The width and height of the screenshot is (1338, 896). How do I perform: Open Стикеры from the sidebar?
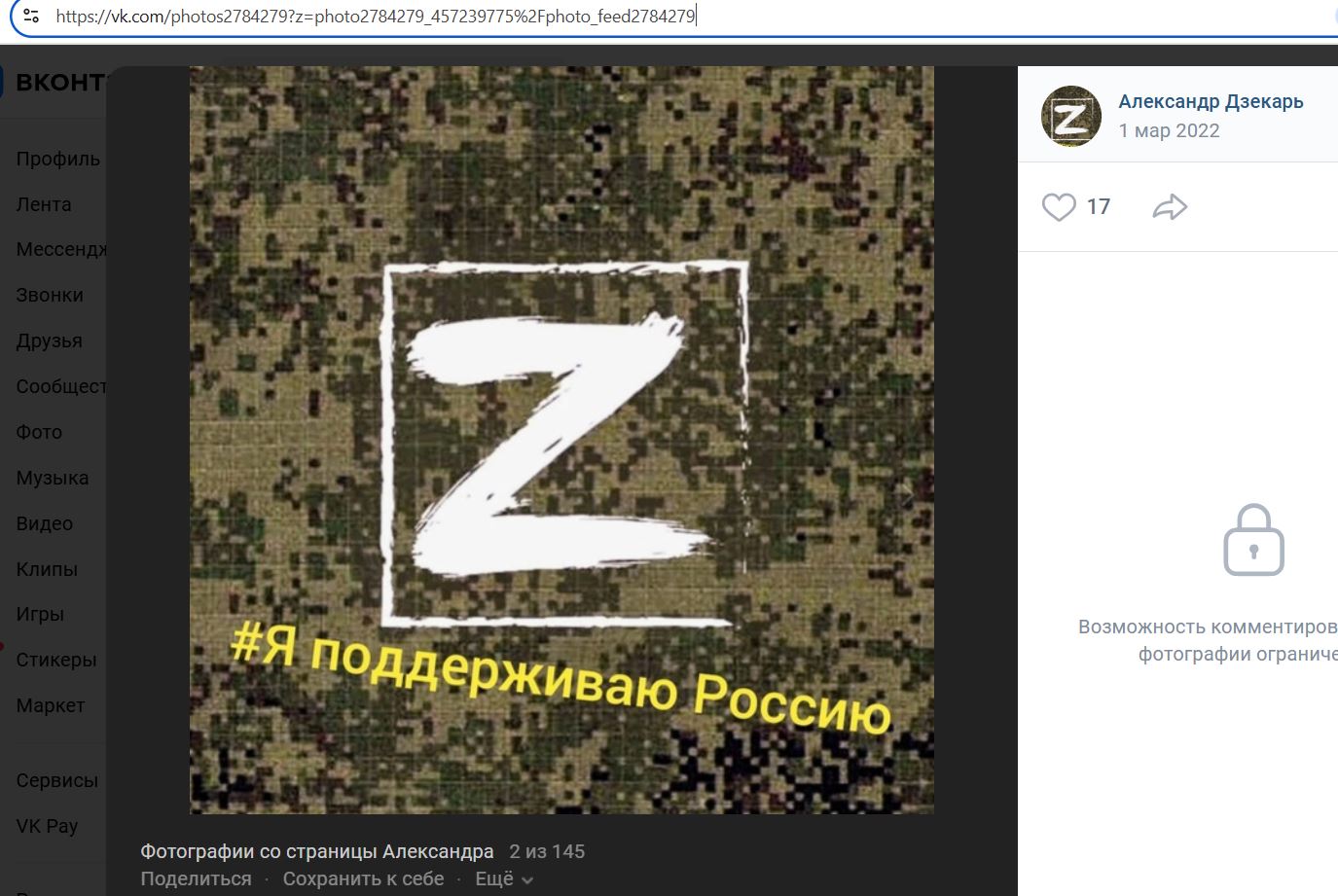pos(56,660)
